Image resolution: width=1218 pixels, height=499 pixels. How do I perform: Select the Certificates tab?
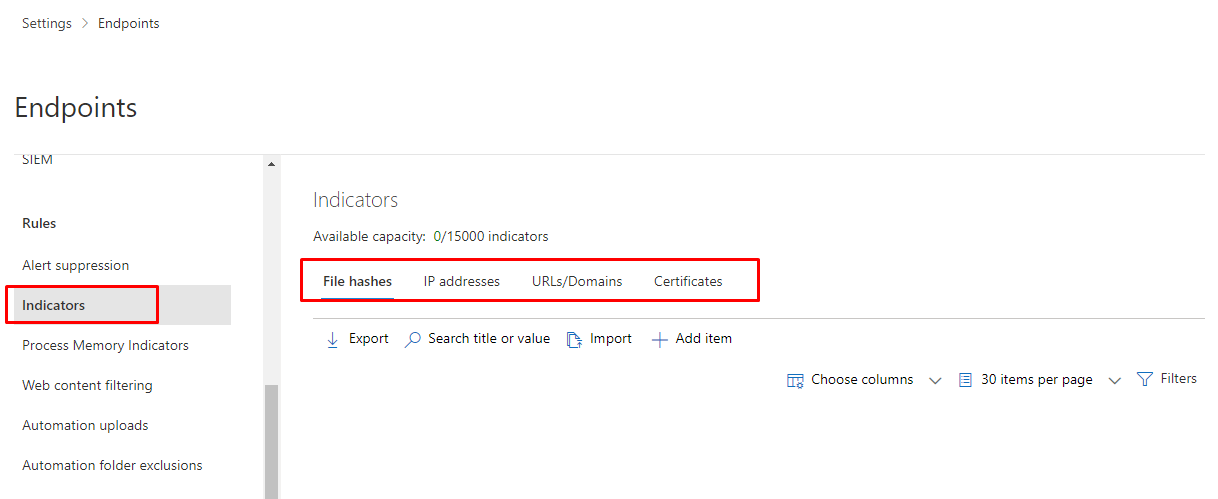tap(688, 282)
